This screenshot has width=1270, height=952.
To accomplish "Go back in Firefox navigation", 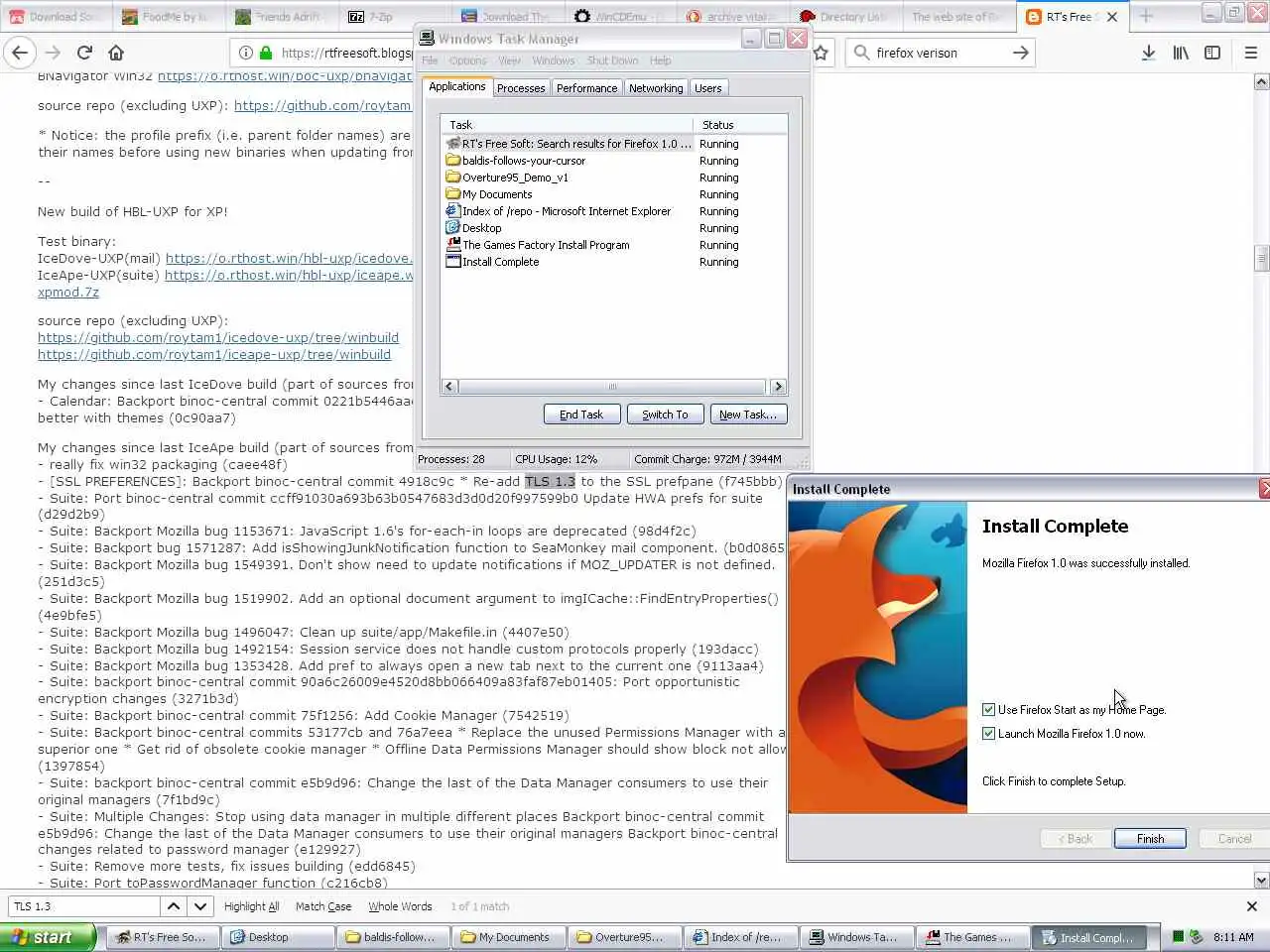I will point(20,53).
